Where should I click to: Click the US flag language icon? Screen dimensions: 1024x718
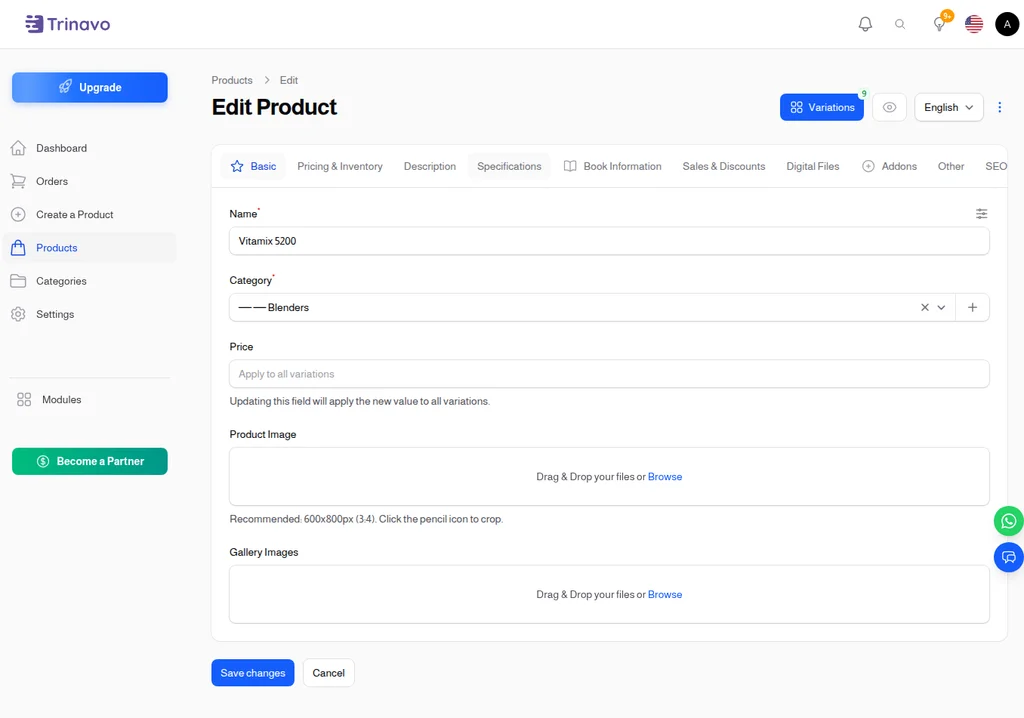(974, 24)
